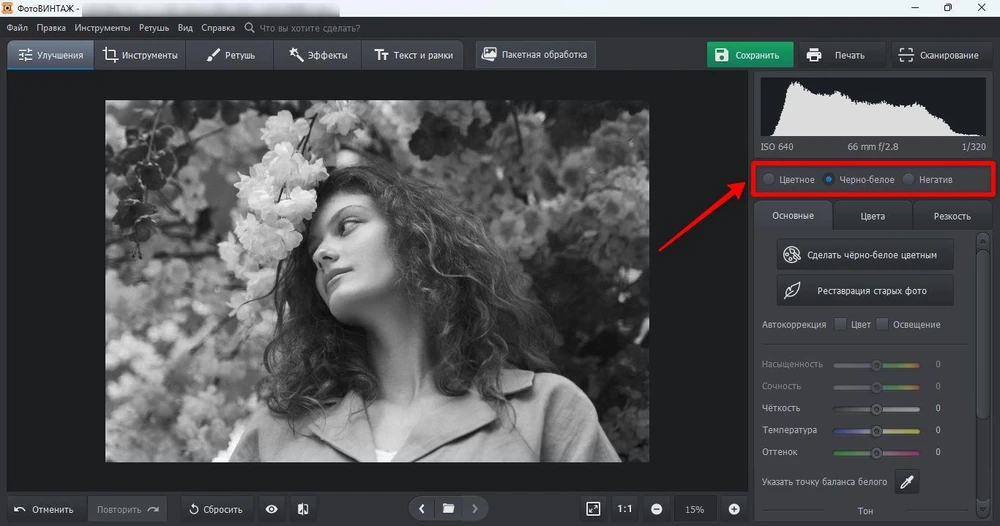Viewport: 1000px width, 526px height.
Task: Go to previous photo arrow
Action: (422, 509)
